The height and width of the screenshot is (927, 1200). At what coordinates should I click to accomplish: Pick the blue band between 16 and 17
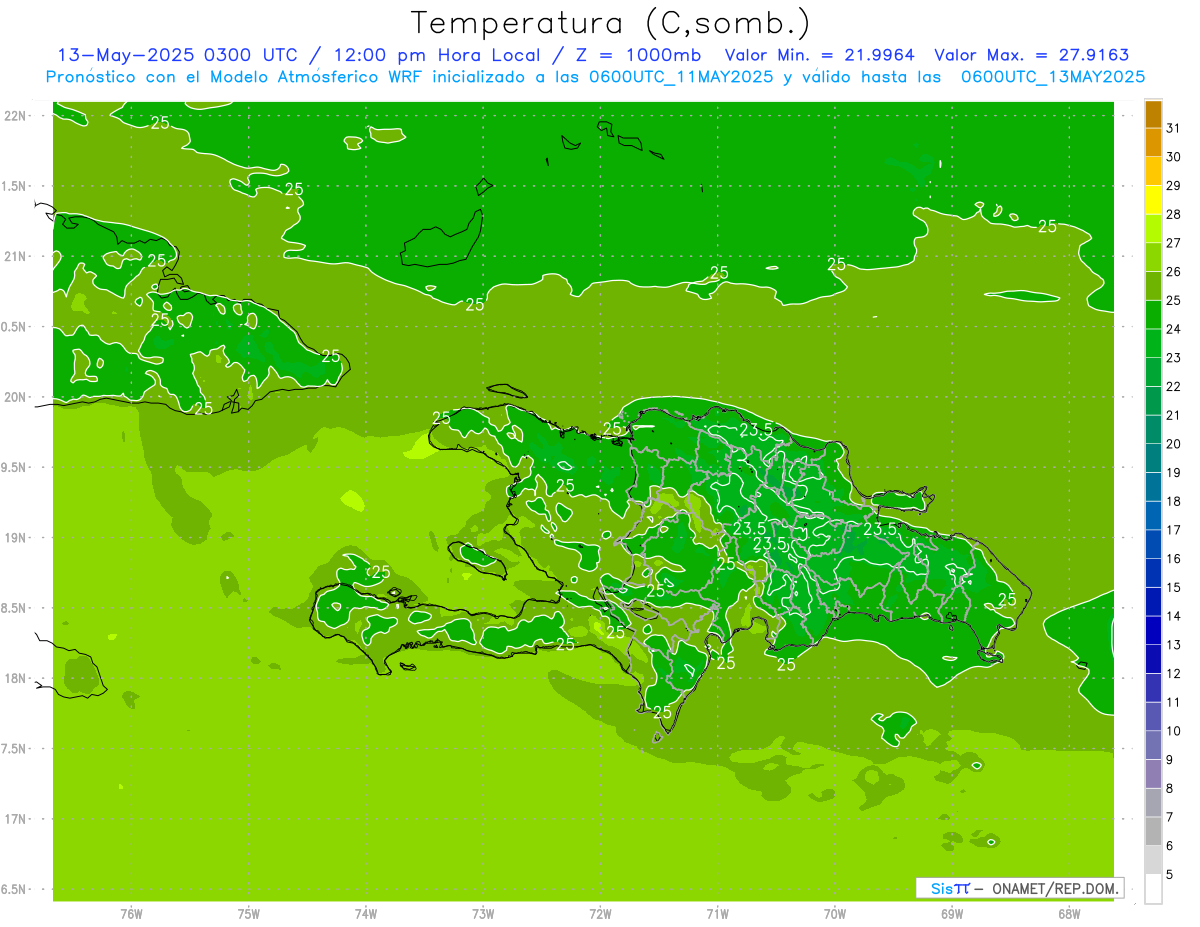(x=1153, y=544)
